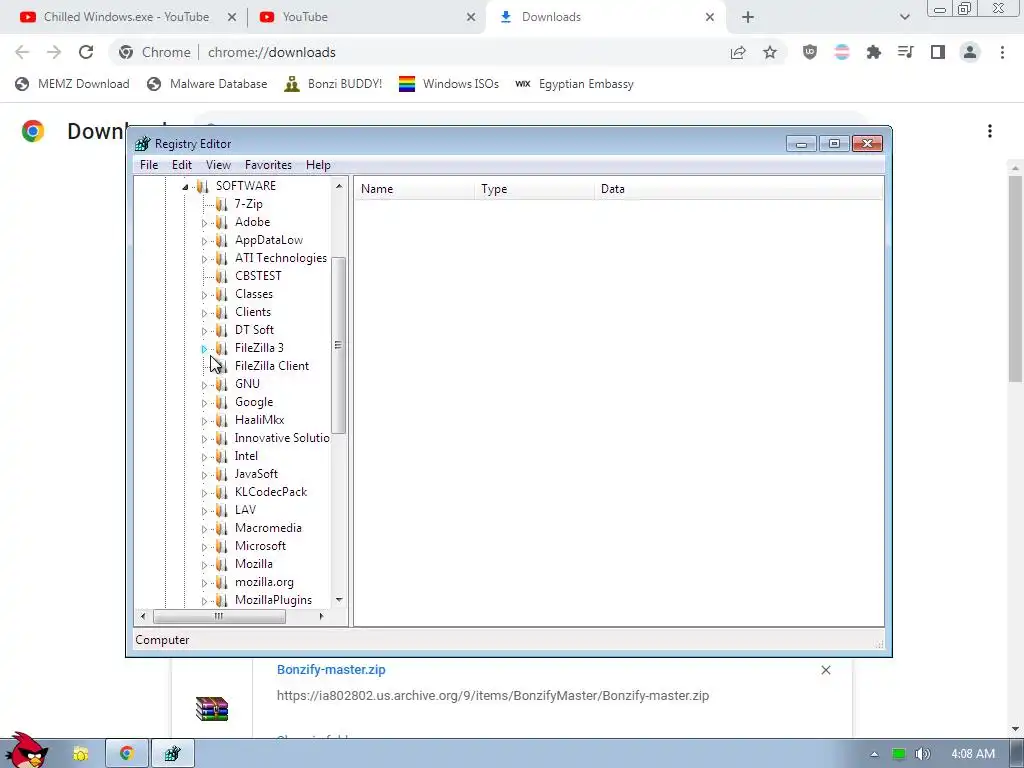Open the Help menu in Registry Editor
The width and height of the screenshot is (1024, 768).
point(318,165)
